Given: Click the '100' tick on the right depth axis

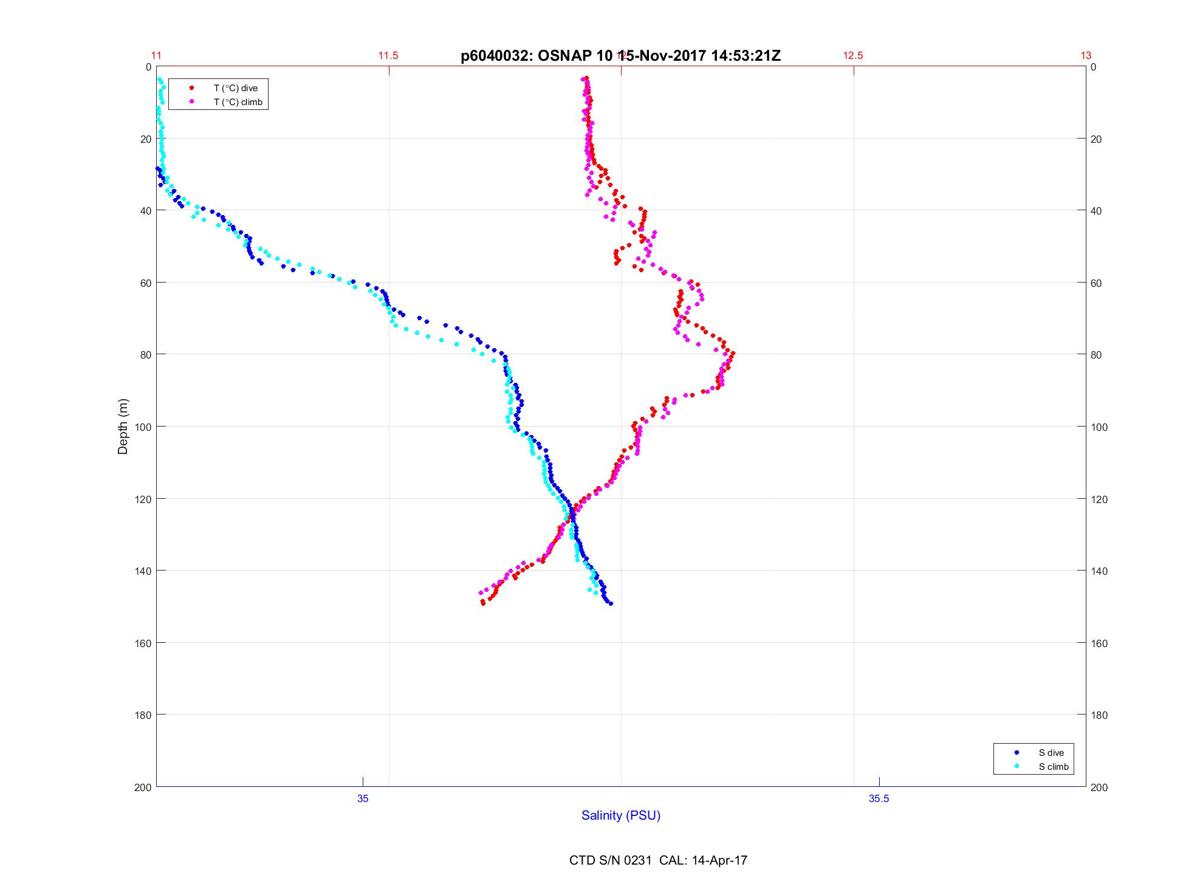Looking at the screenshot, I should (1100, 427).
